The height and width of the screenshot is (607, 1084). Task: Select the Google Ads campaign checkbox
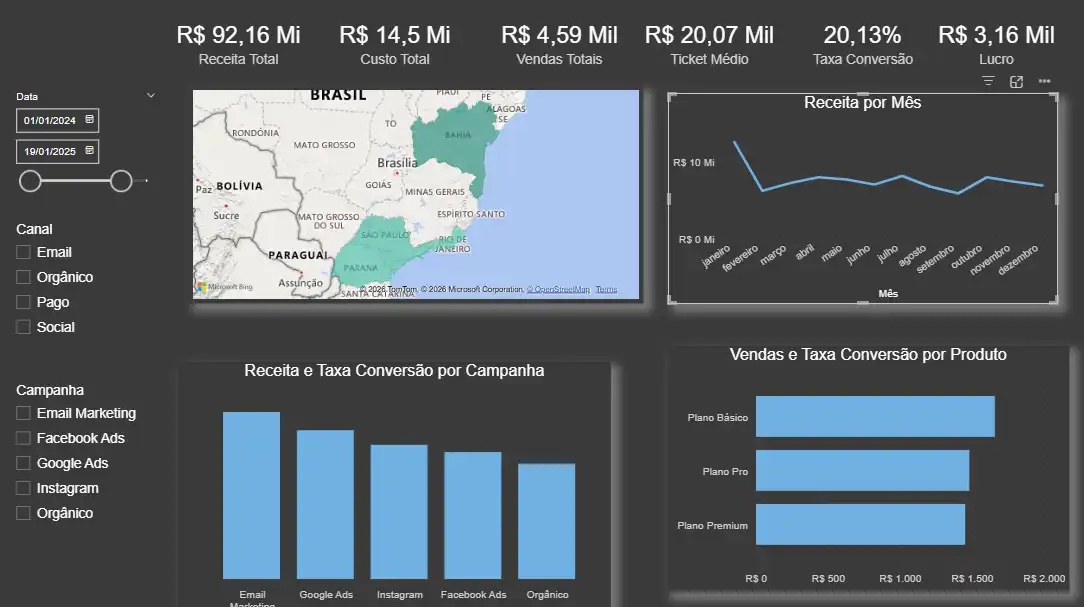pos(24,463)
